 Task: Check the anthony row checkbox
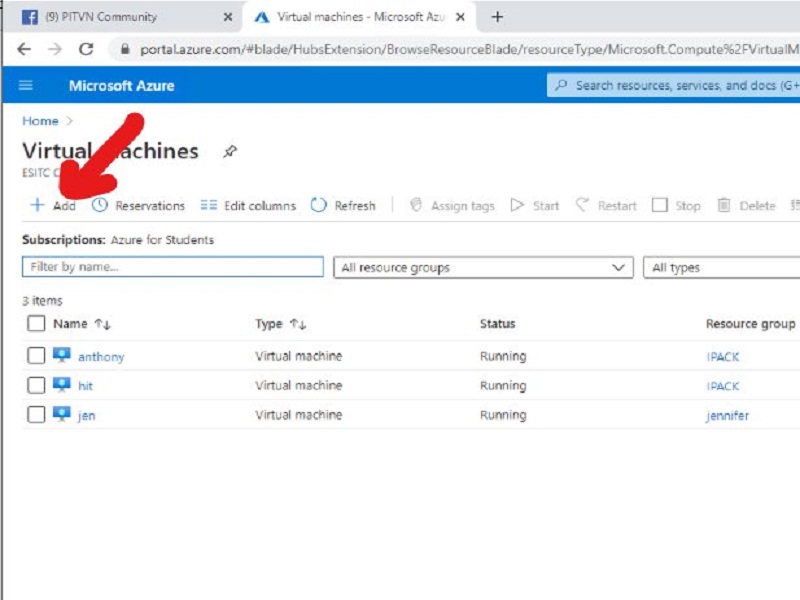[36, 356]
